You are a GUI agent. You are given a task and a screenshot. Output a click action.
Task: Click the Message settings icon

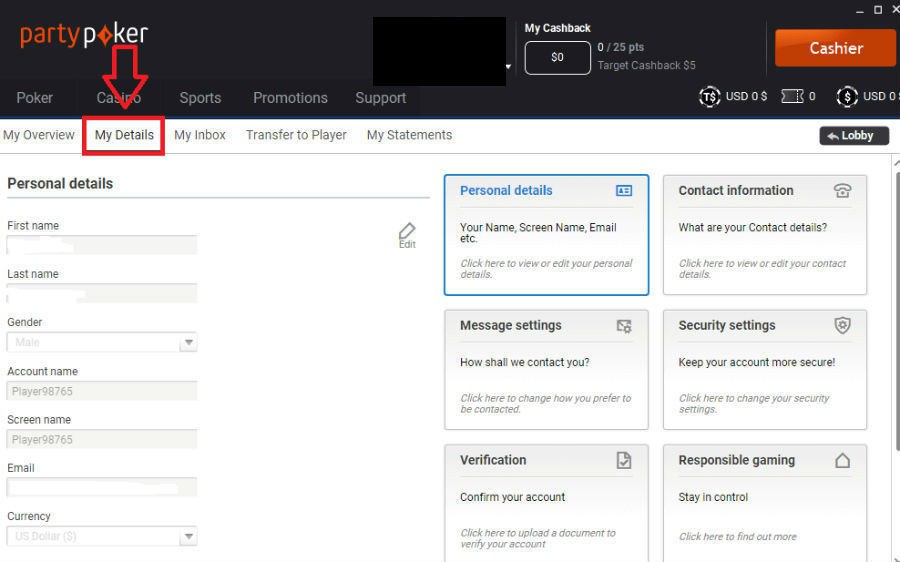tap(624, 326)
